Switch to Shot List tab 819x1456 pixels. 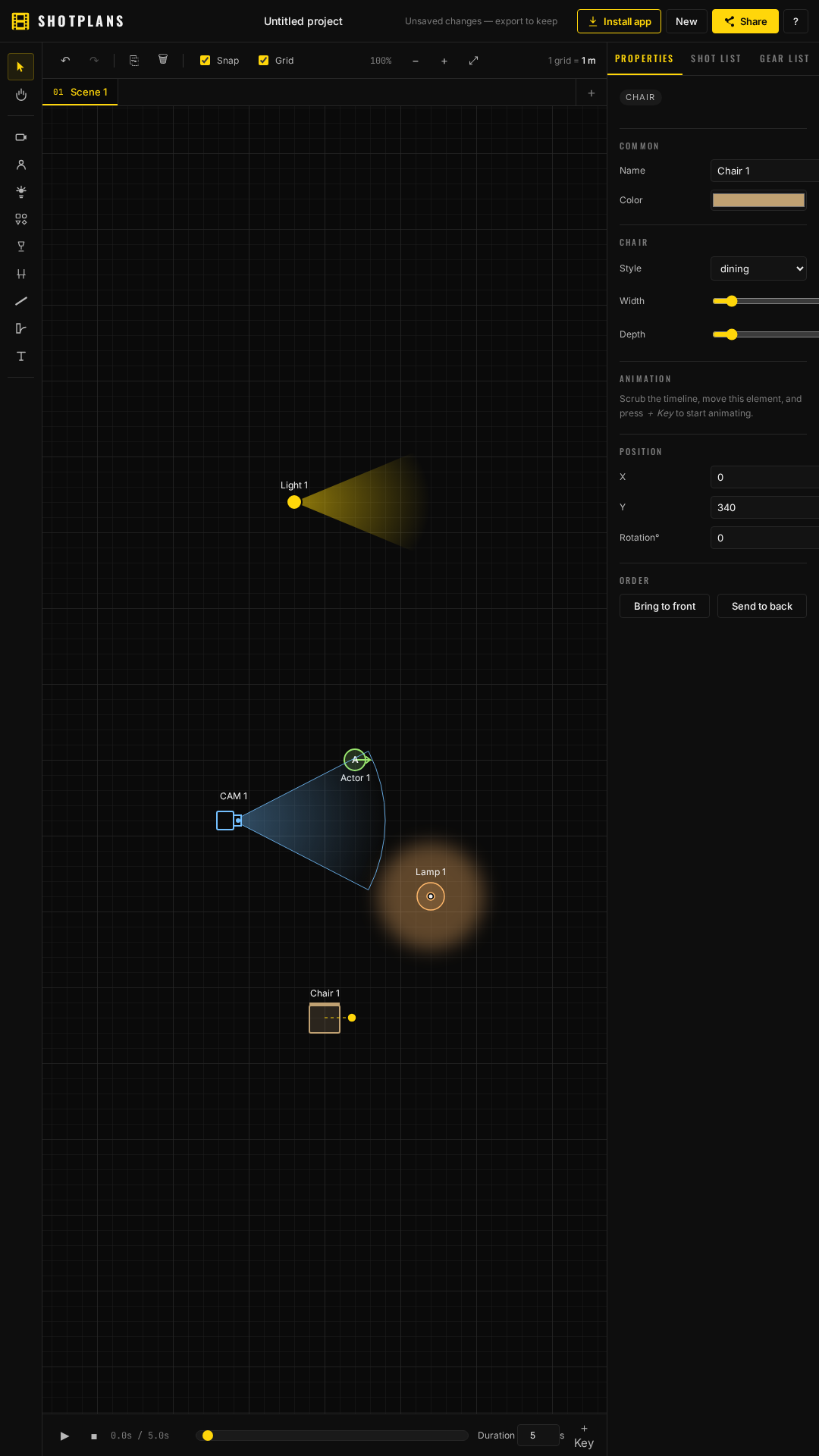715,58
